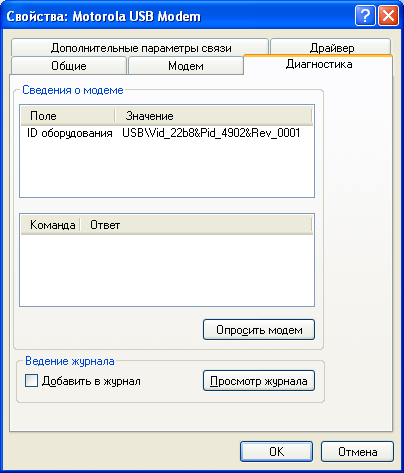This screenshot has height=473, width=404.
Task: Click the Ответ column header
Action: 196,225
